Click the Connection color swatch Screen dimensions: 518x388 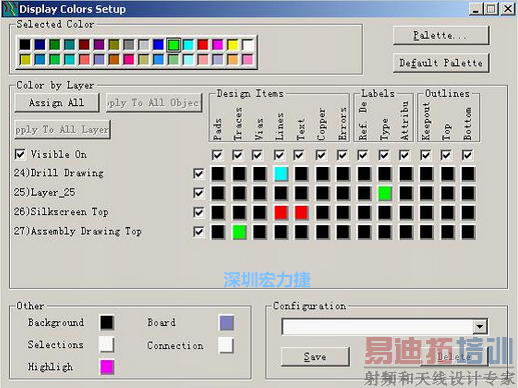click(226, 345)
